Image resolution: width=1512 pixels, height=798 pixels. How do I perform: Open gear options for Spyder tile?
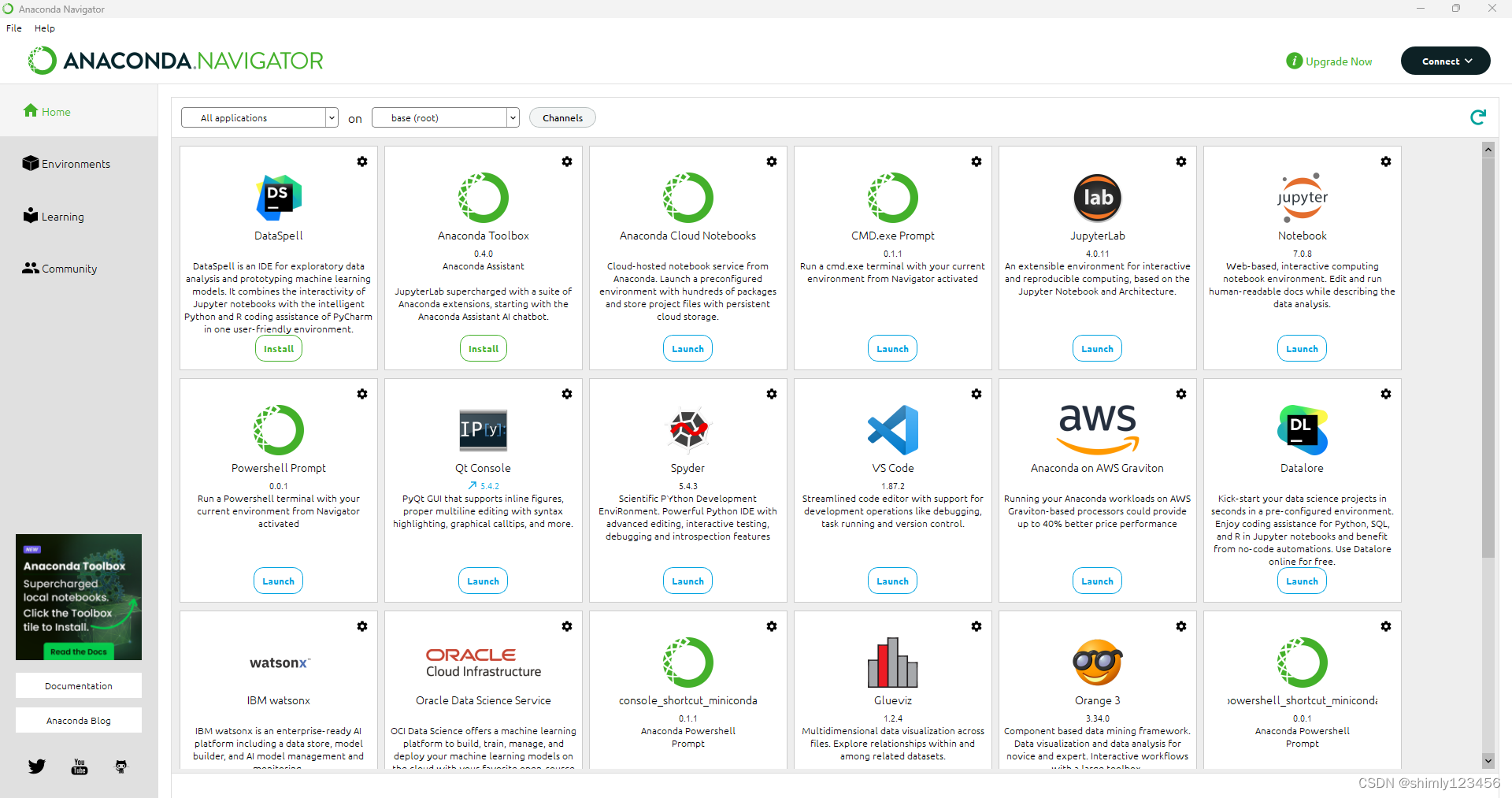coord(772,394)
